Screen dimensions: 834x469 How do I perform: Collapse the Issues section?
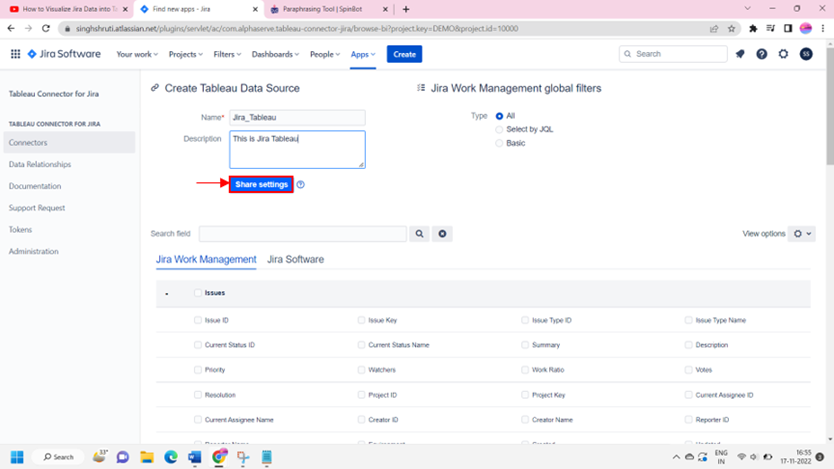(x=166, y=294)
